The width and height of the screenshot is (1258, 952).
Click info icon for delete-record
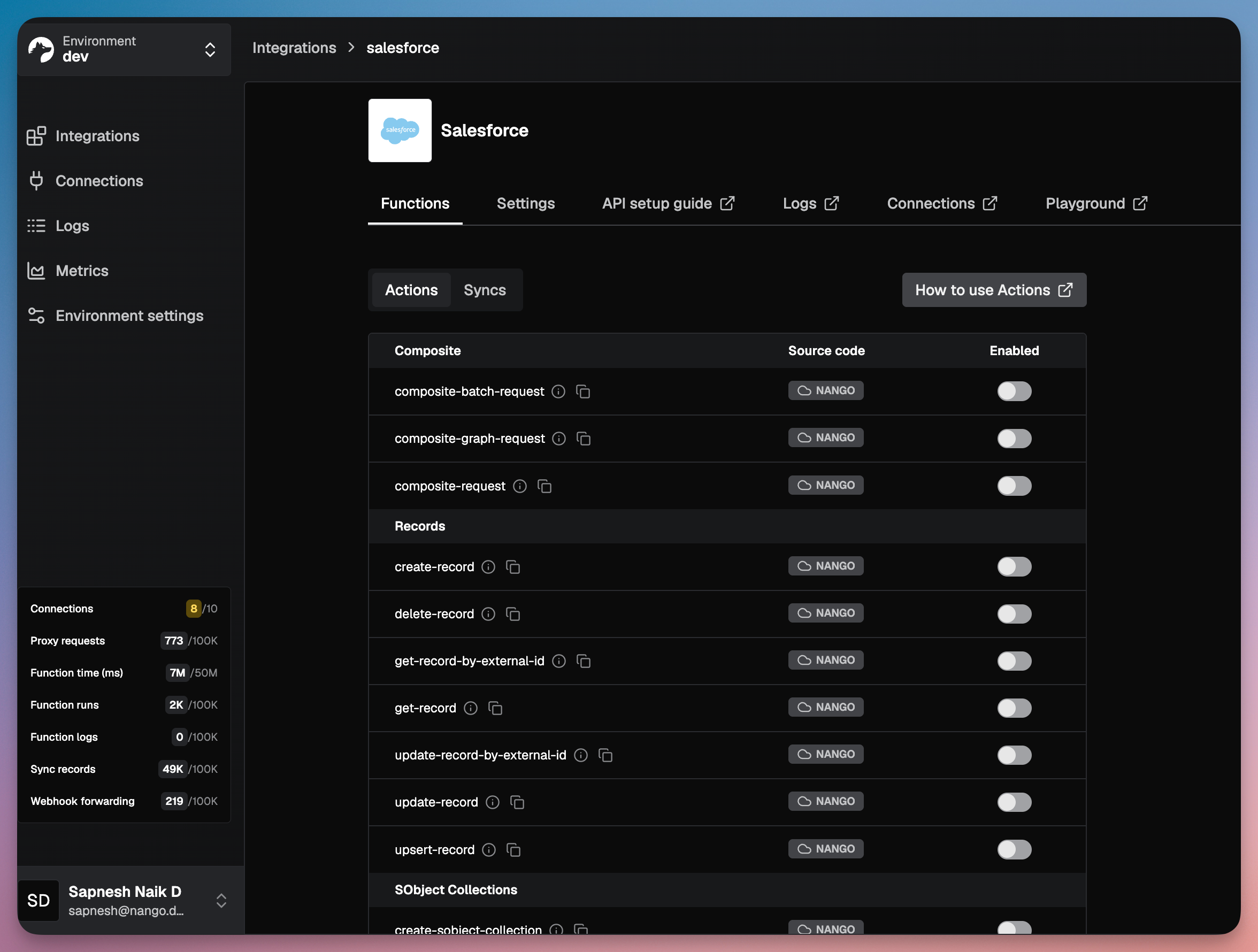[x=488, y=614]
